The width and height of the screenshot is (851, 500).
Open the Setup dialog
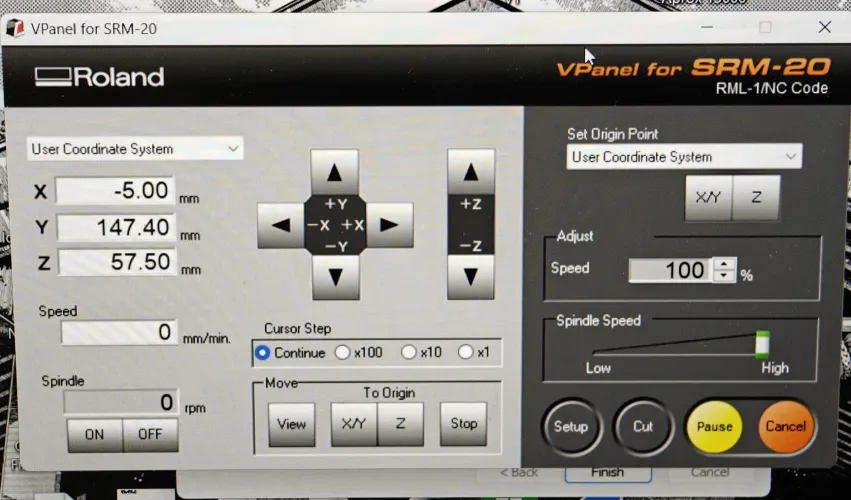click(571, 427)
